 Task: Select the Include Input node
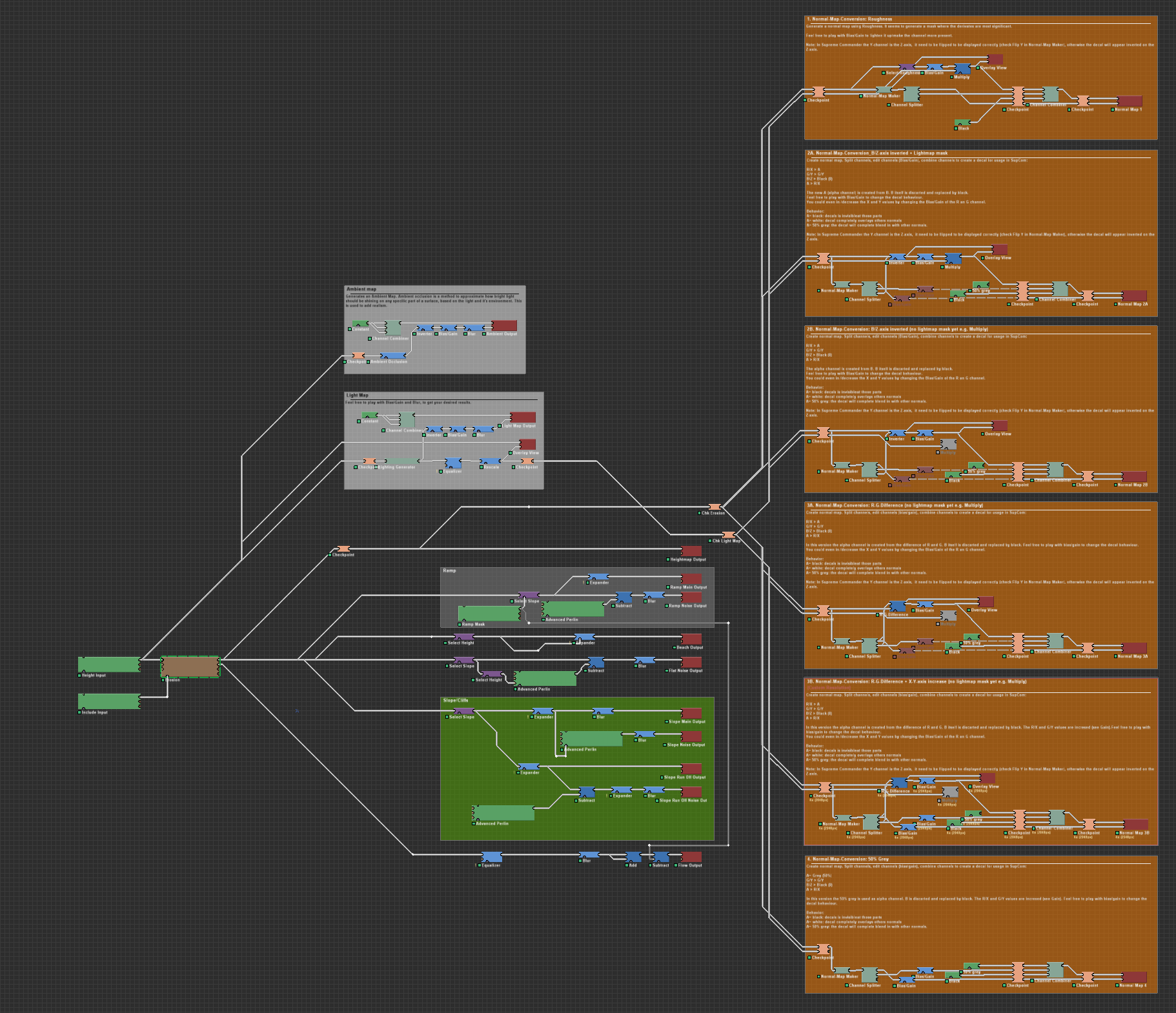point(109,701)
